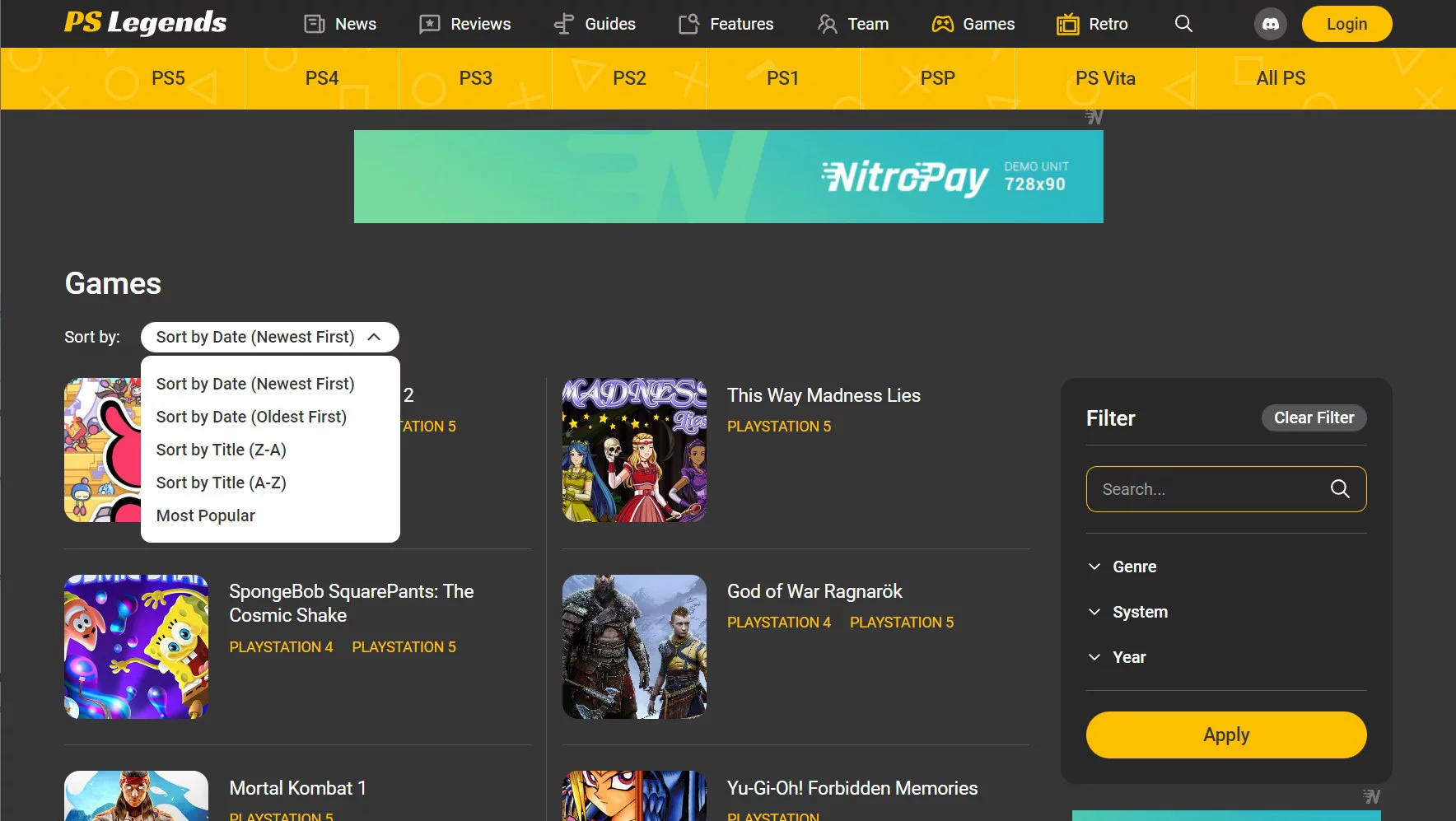Select the PS2 platform tab
The image size is (1456, 821).
(629, 78)
